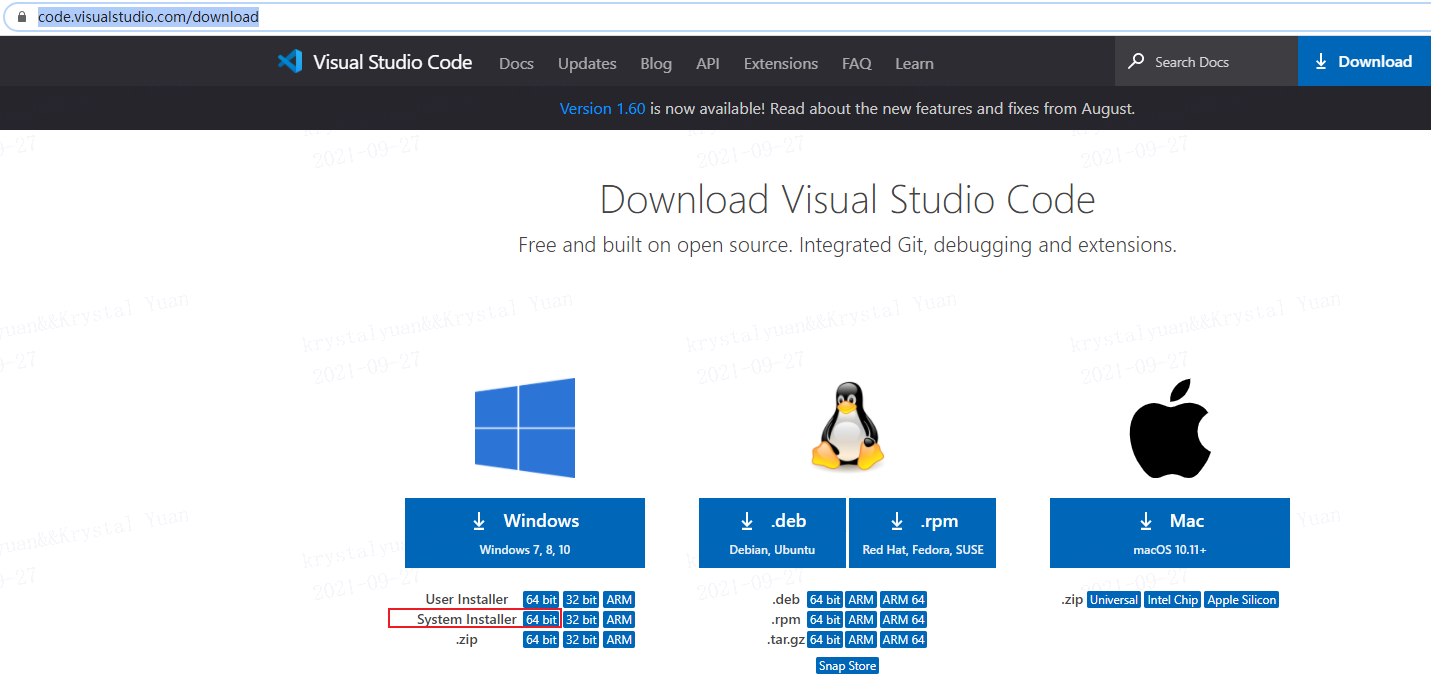Click the .rpm Red Hat download button
Image resolution: width=1431 pixels, height=680 pixels.
pos(922,533)
